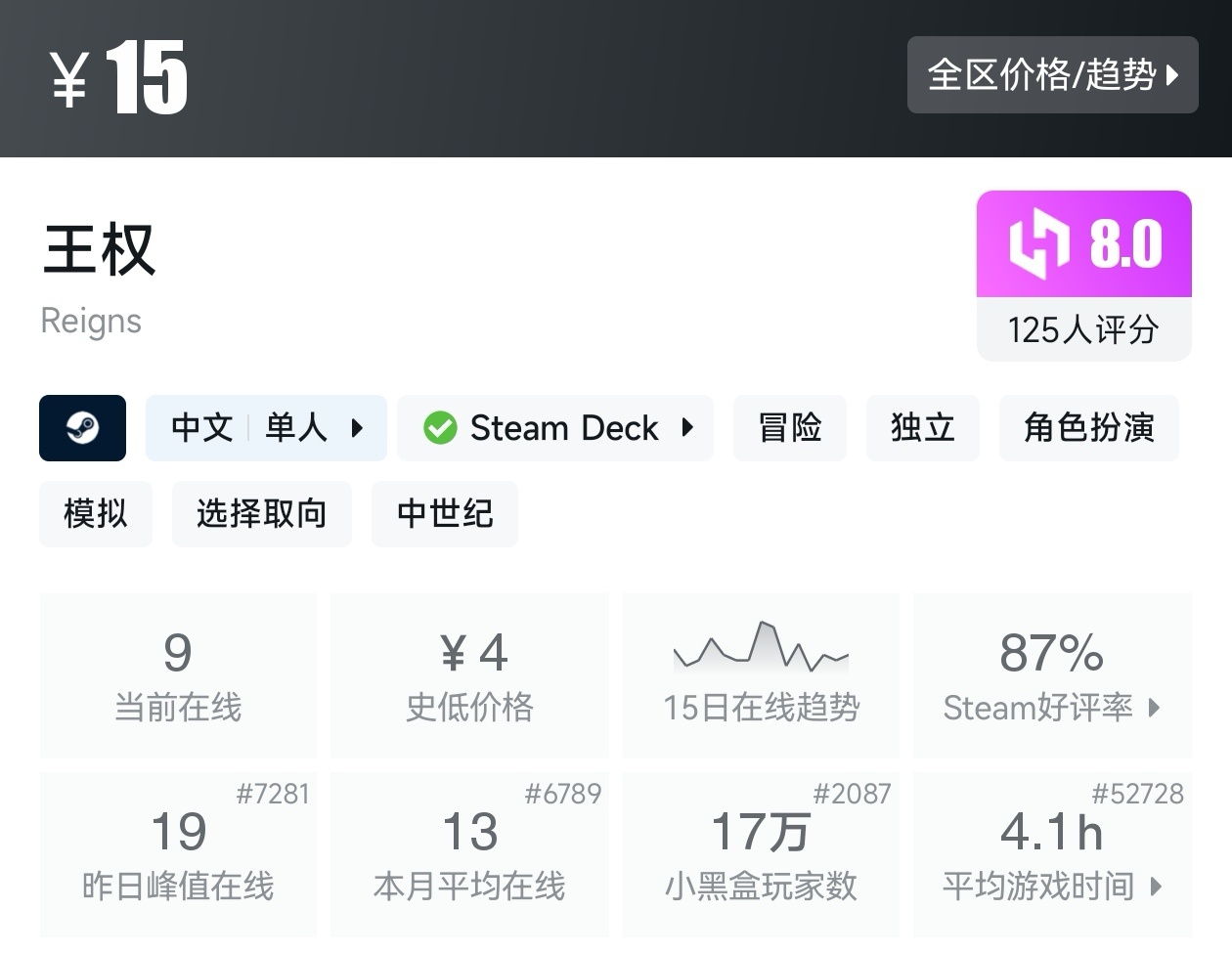Expand average playtime details arrow
The image size is (1232, 953).
tap(1157, 887)
